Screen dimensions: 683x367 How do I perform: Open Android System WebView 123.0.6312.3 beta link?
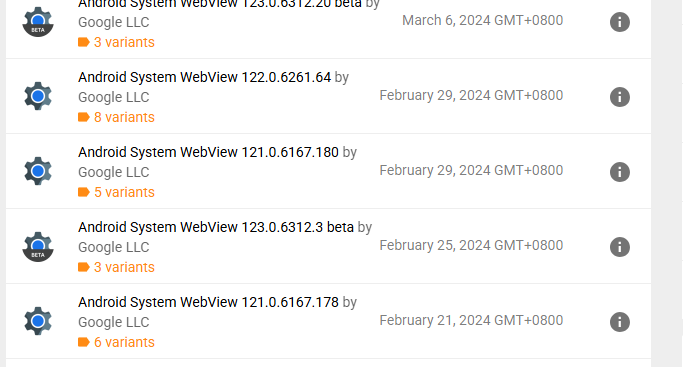pos(216,227)
